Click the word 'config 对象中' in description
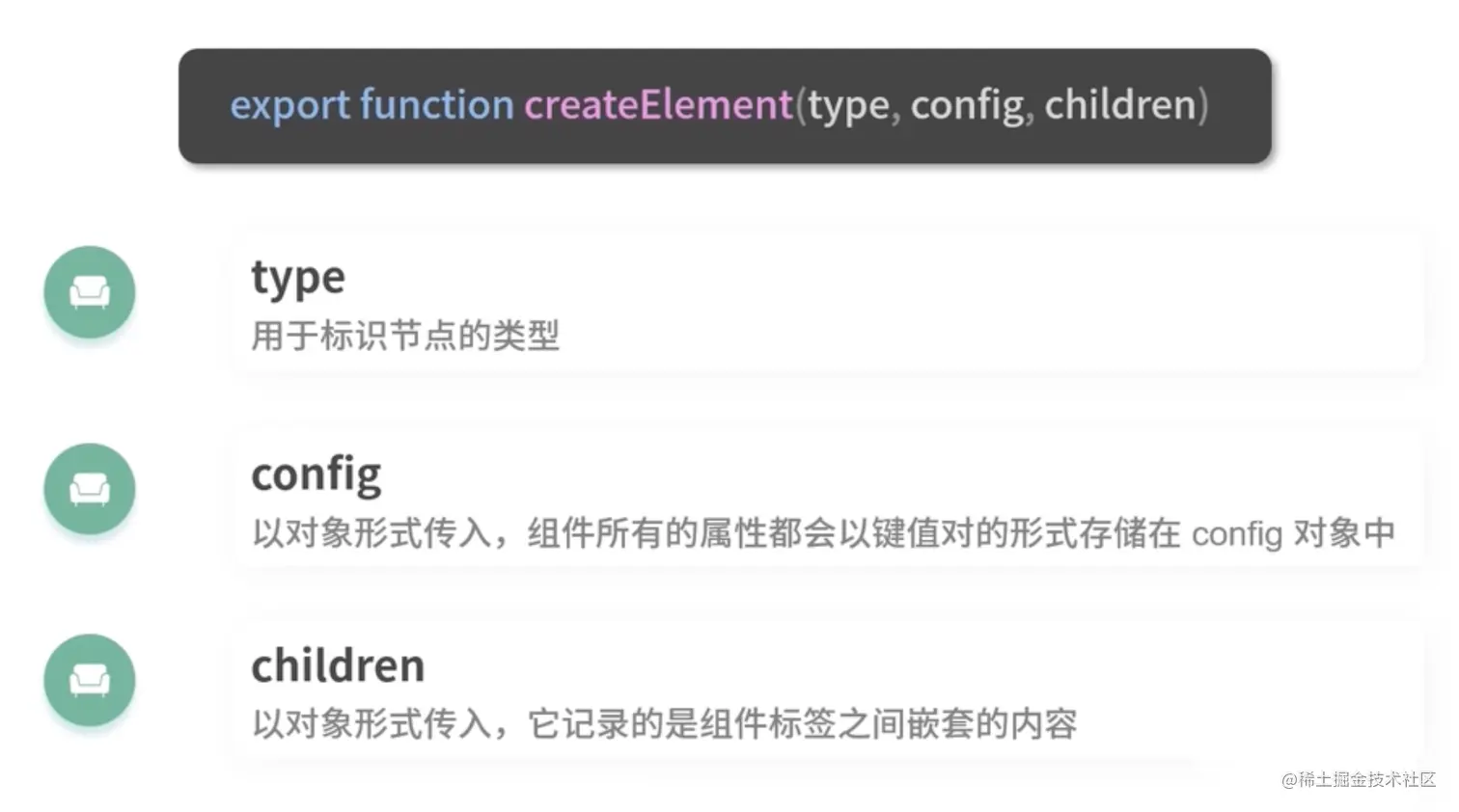The image size is (1459, 812). coord(1294,532)
